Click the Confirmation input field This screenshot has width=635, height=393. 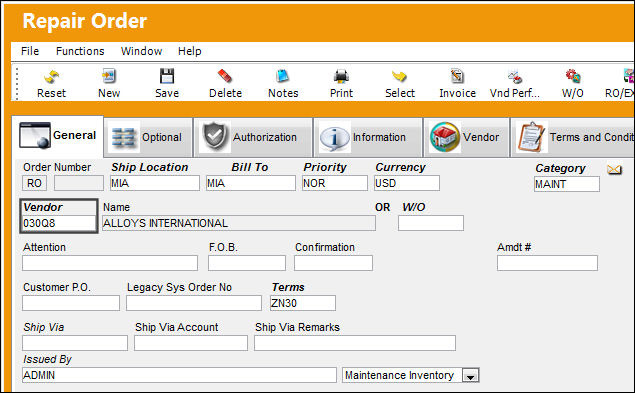[x=333, y=263]
